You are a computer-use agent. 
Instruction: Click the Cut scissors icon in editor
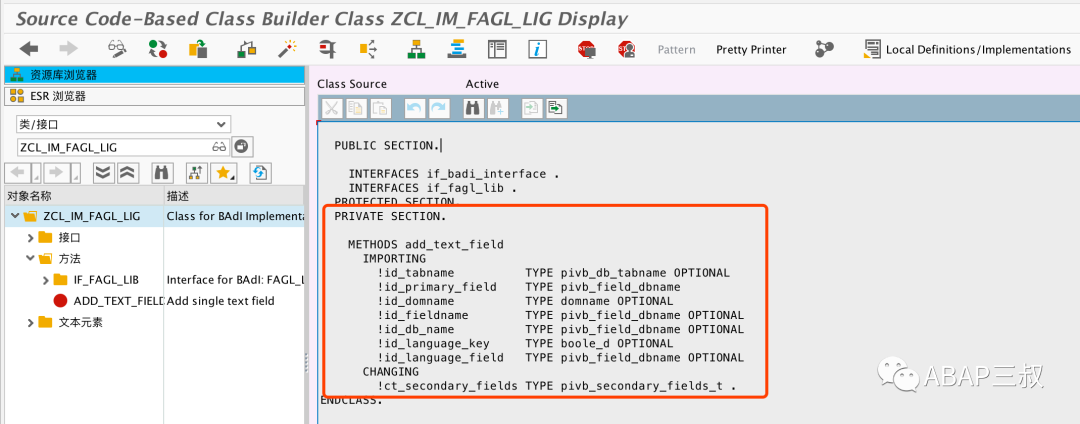tap(332, 108)
